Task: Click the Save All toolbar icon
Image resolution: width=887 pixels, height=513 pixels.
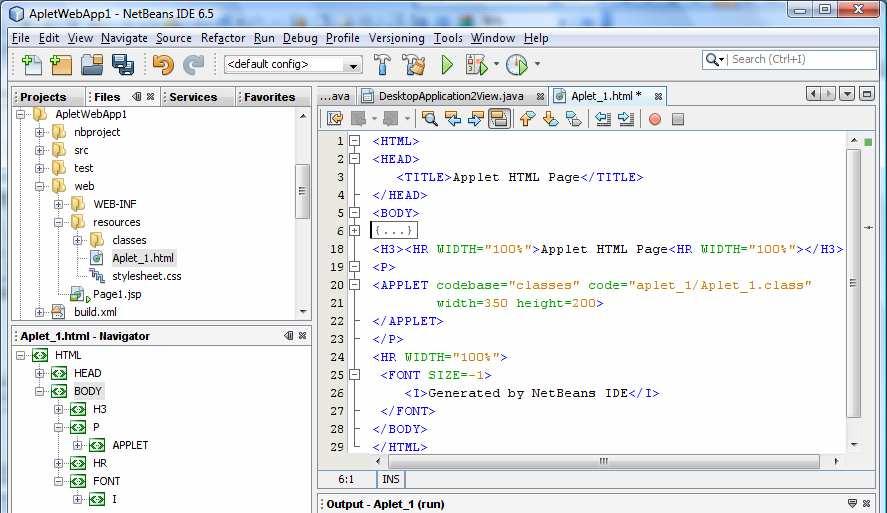Action: 123,65
